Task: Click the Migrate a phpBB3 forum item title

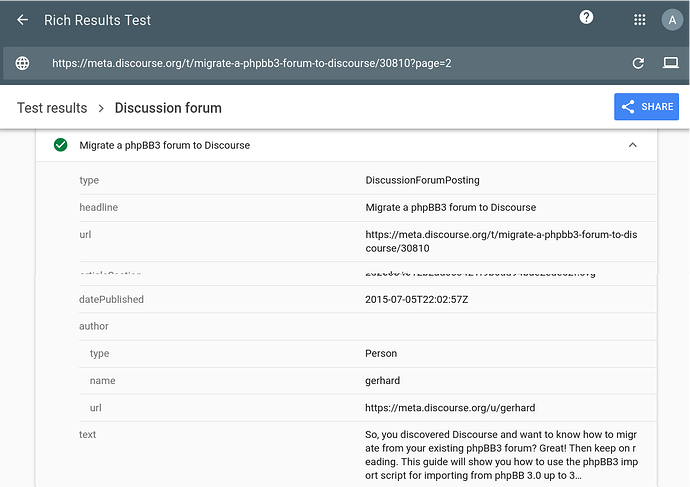Action: [165, 145]
